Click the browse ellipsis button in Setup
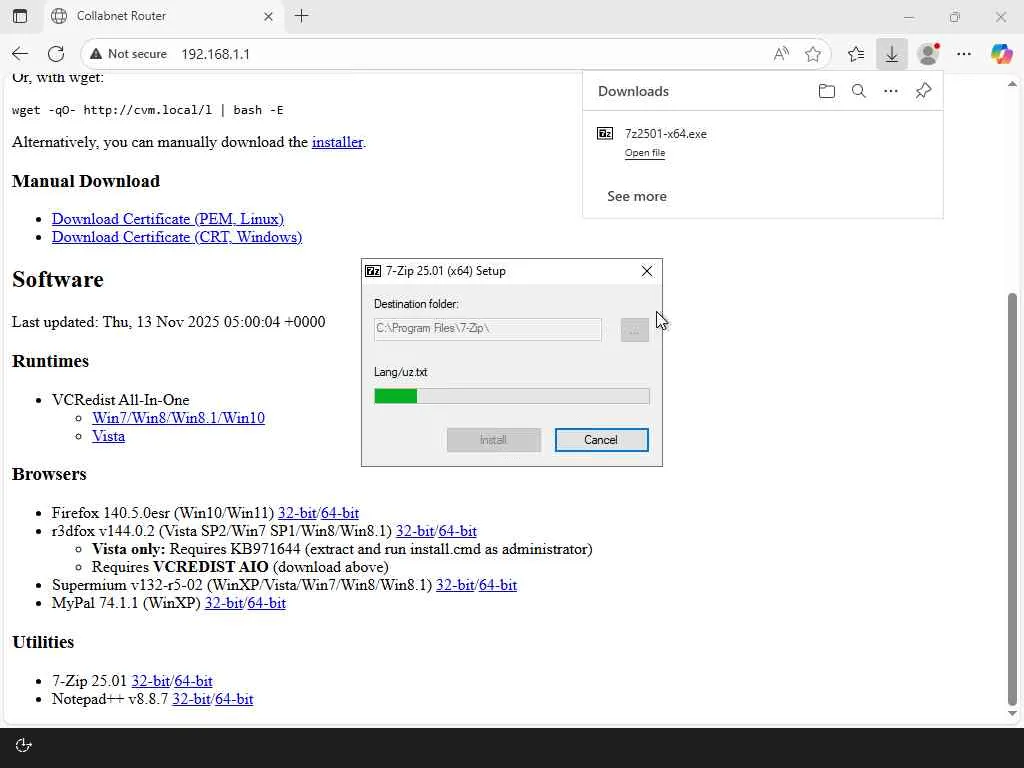 tap(635, 330)
